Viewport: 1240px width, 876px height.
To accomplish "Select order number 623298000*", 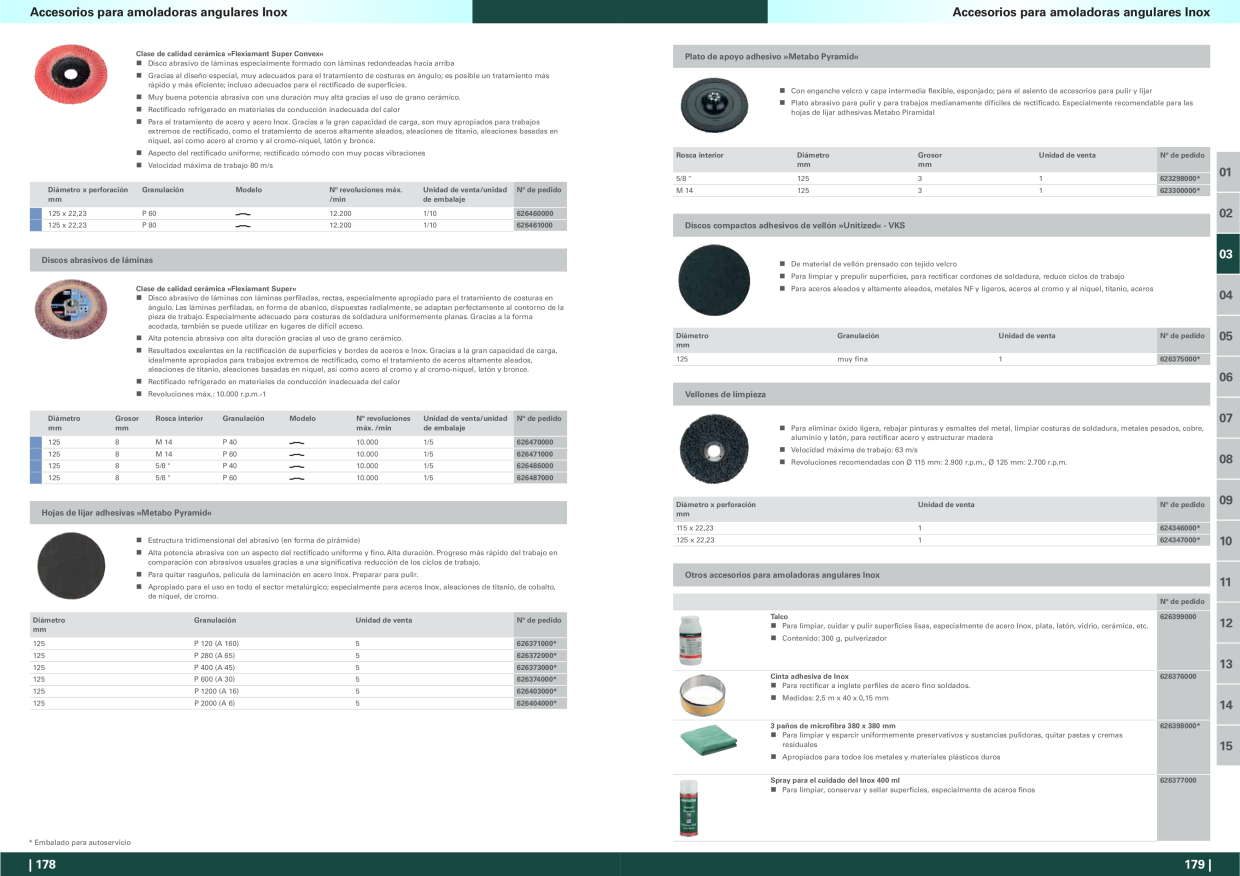I will 1179,178.
